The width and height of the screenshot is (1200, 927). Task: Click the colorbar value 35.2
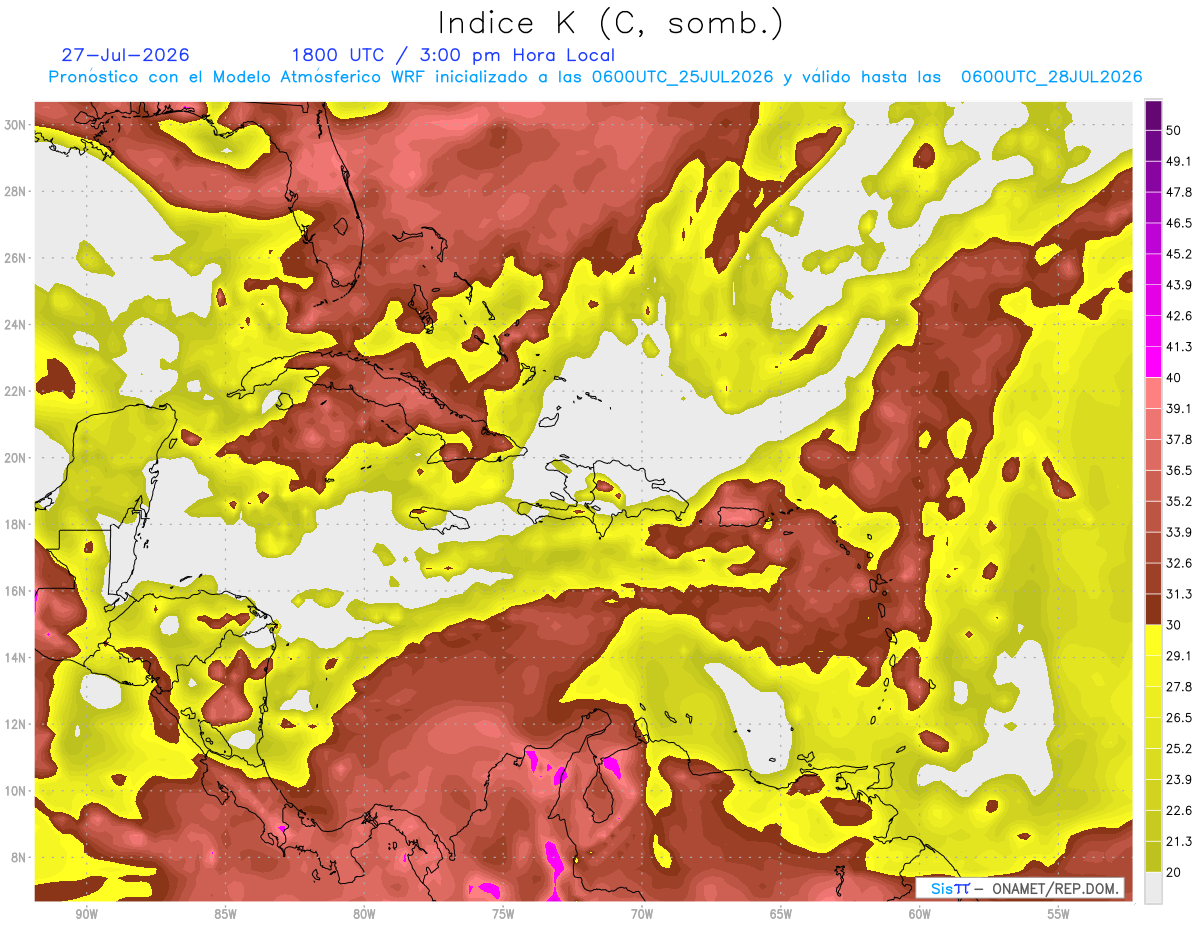click(x=1179, y=501)
